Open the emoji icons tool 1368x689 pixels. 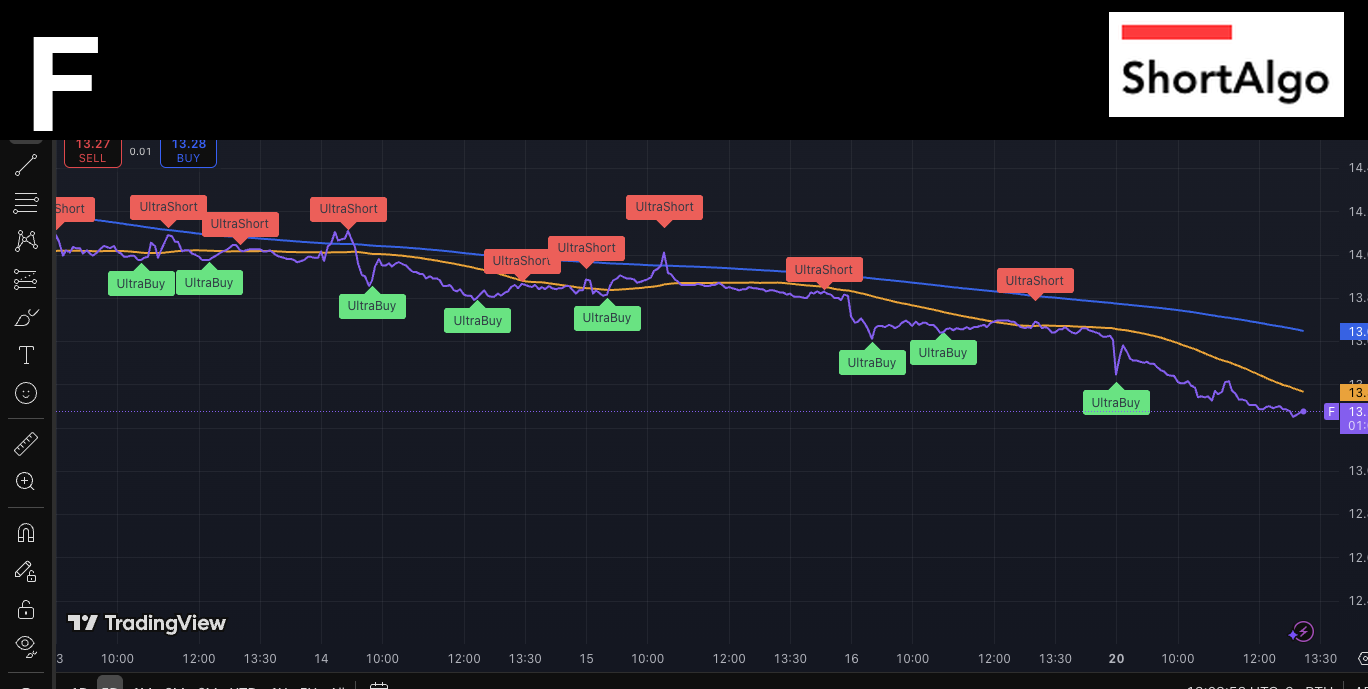click(x=26, y=393)
